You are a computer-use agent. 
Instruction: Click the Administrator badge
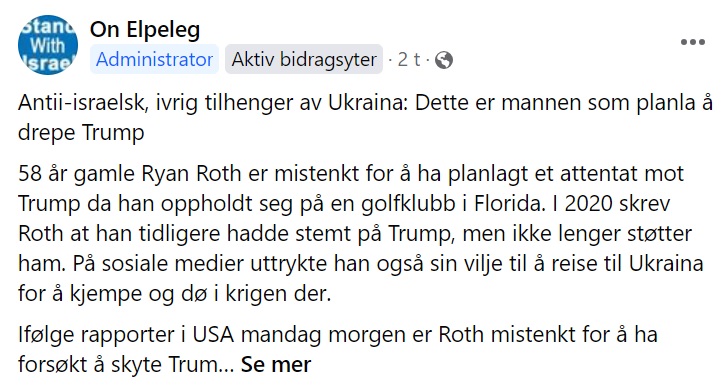pyautogui.click(x=154, y=59)
